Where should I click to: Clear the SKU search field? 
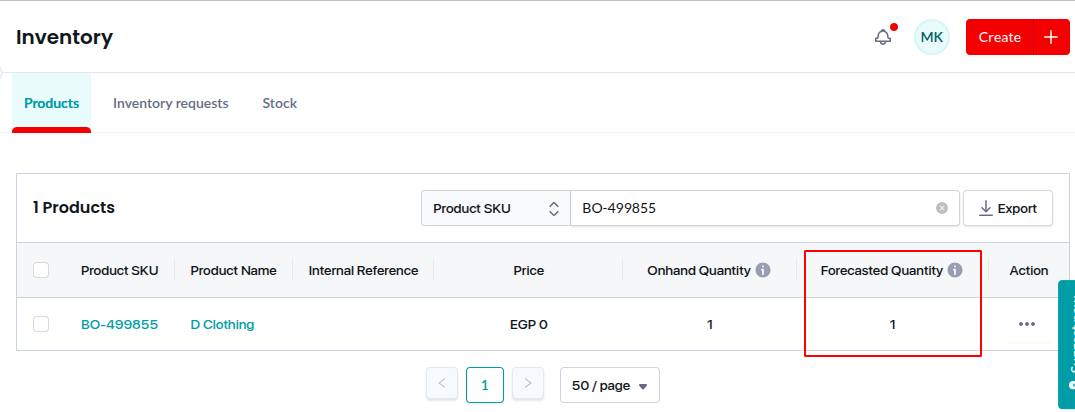pos(942,208)
